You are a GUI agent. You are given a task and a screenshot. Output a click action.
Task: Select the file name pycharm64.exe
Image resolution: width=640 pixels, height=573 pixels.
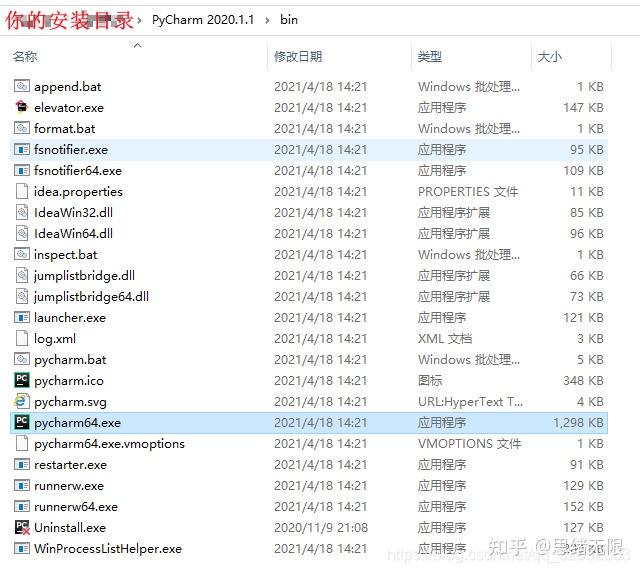point(78,423)
